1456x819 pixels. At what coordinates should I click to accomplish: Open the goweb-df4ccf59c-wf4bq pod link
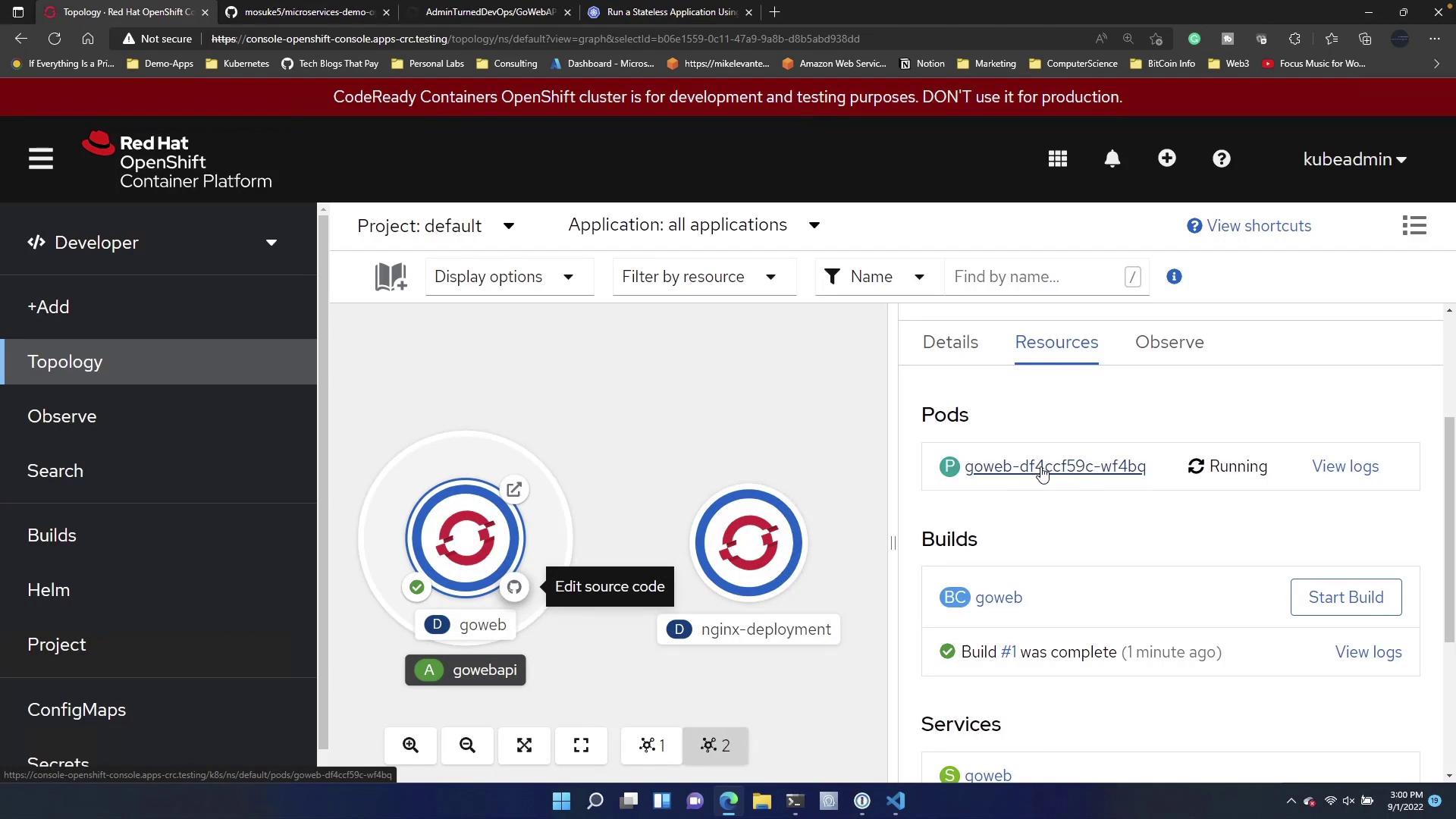(1054, 466)
